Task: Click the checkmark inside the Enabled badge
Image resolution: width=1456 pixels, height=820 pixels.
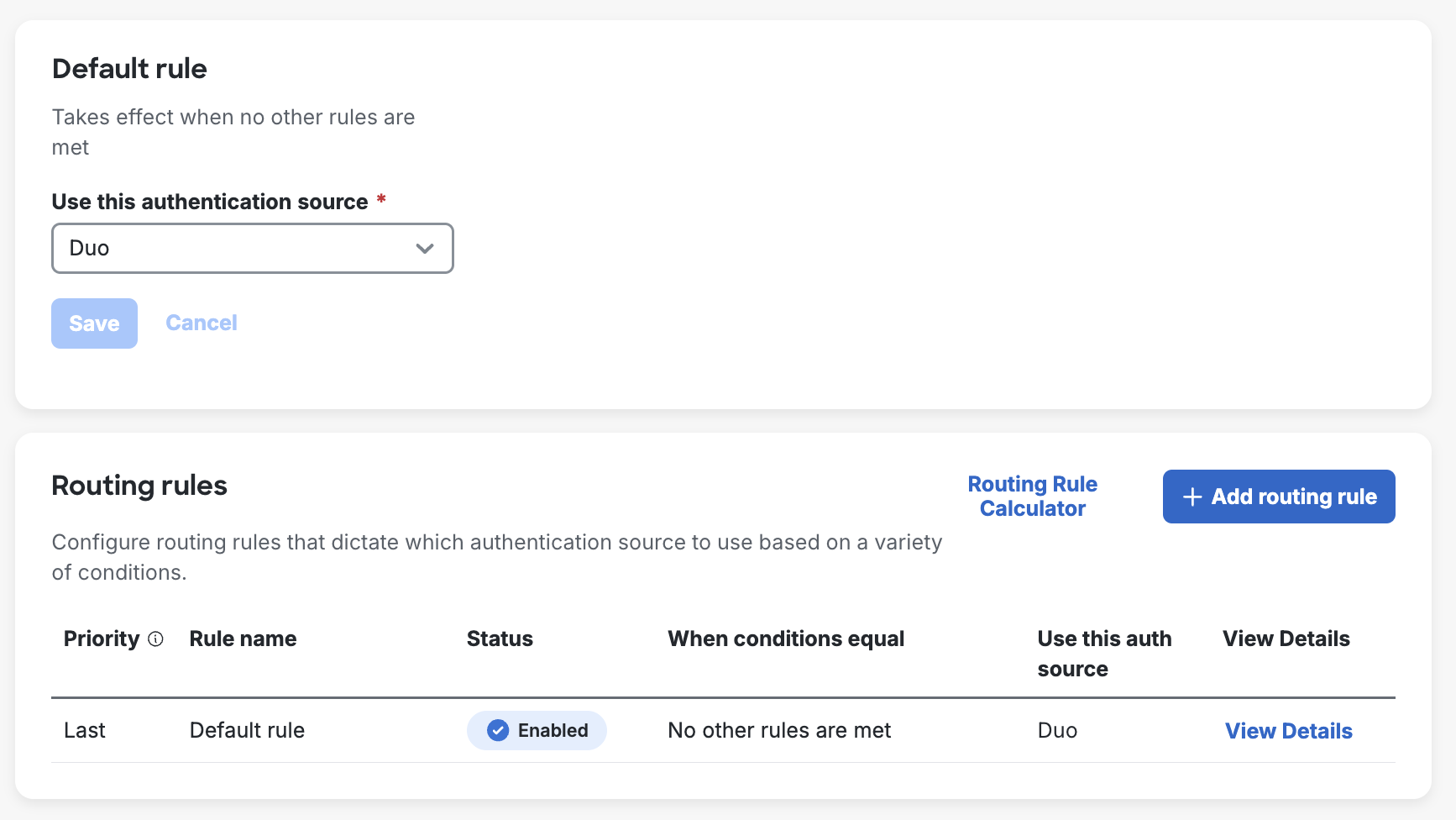Action: 499,730
